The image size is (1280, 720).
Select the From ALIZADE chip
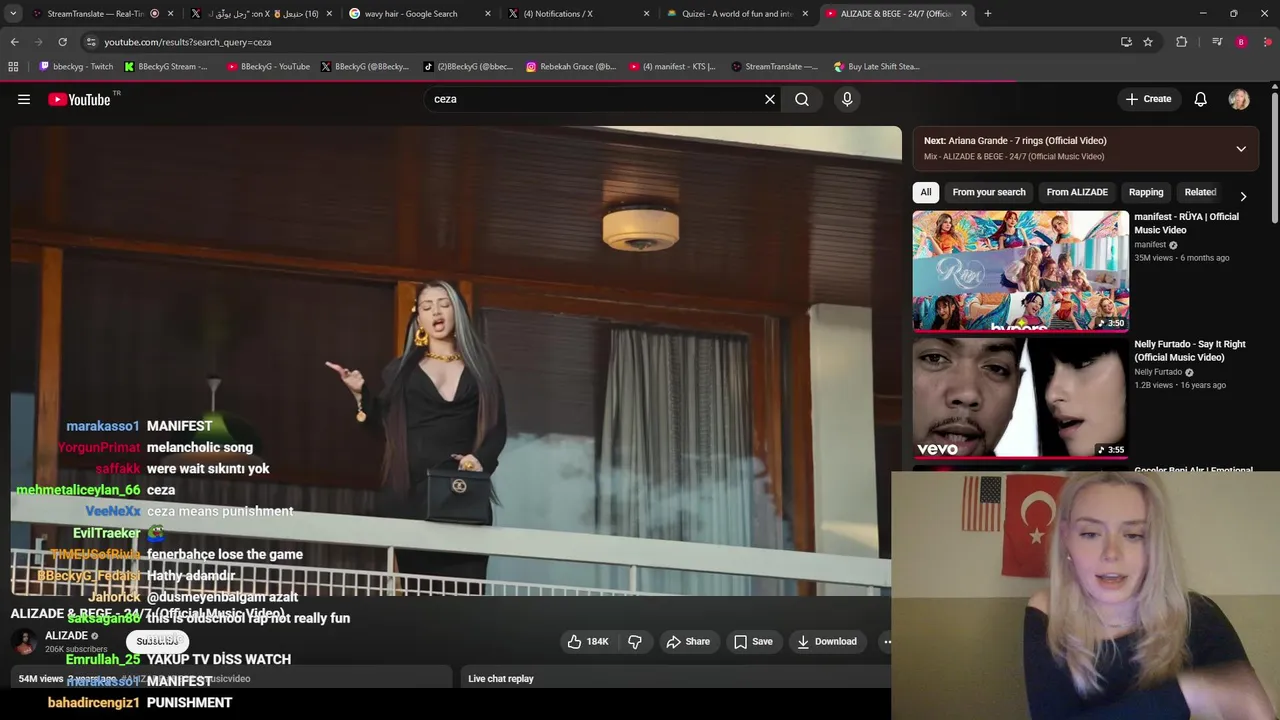coord(1077,192)
